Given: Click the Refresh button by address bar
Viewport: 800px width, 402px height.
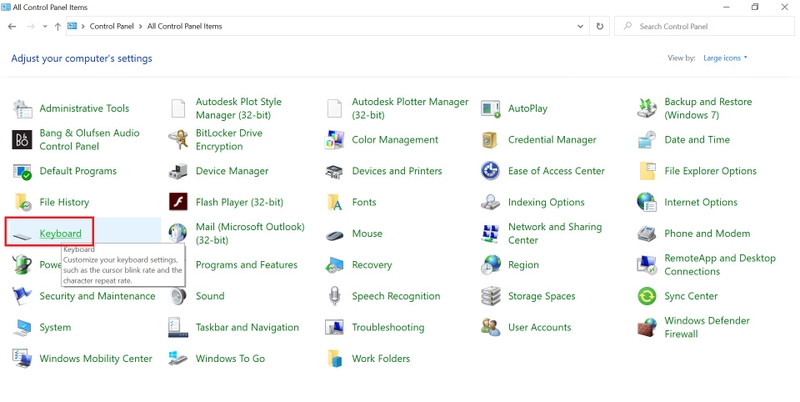Looking at the screenshot, I should [599, 27].
